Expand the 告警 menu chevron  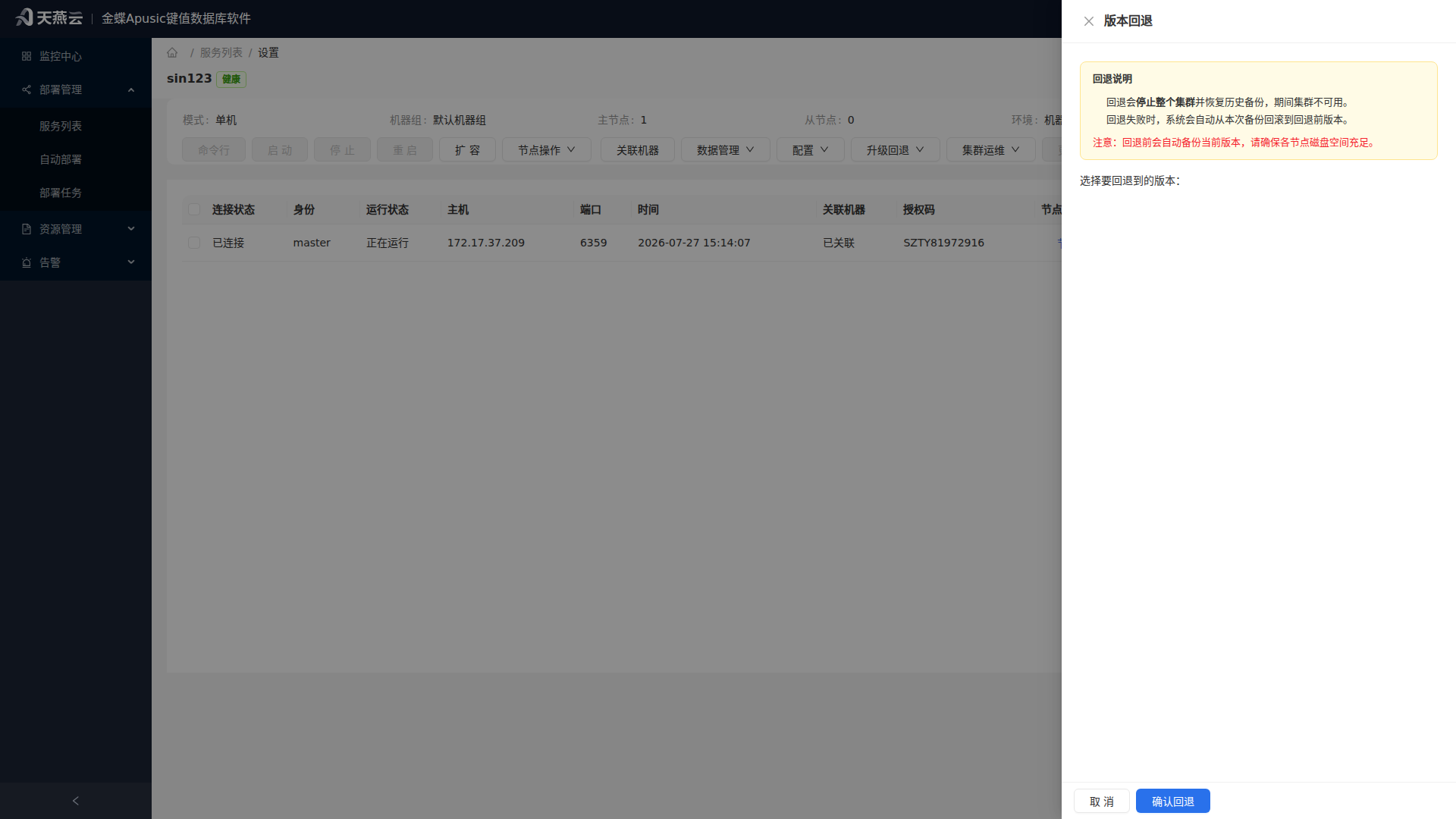coord(131,262)
